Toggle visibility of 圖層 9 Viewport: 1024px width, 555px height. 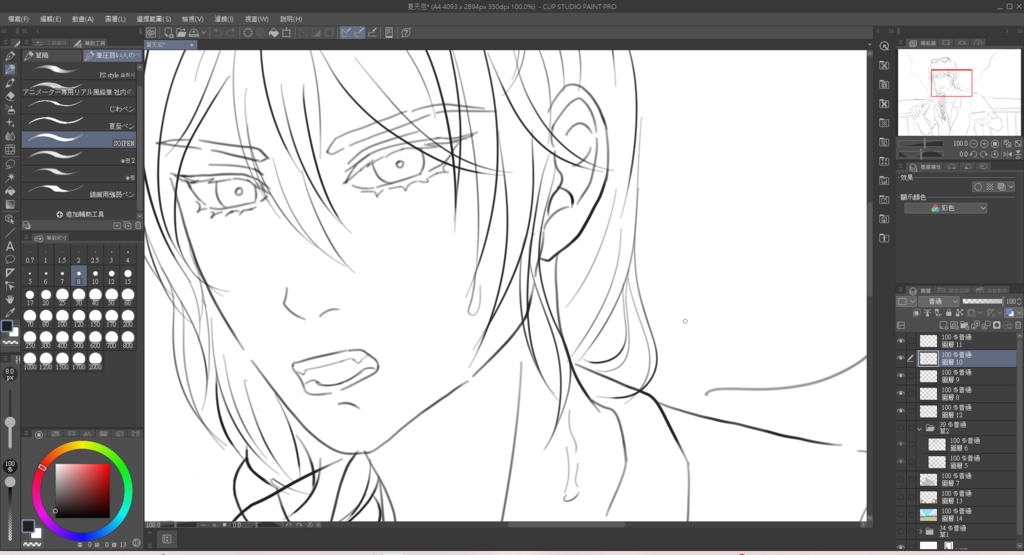click(x=901, y=376)
